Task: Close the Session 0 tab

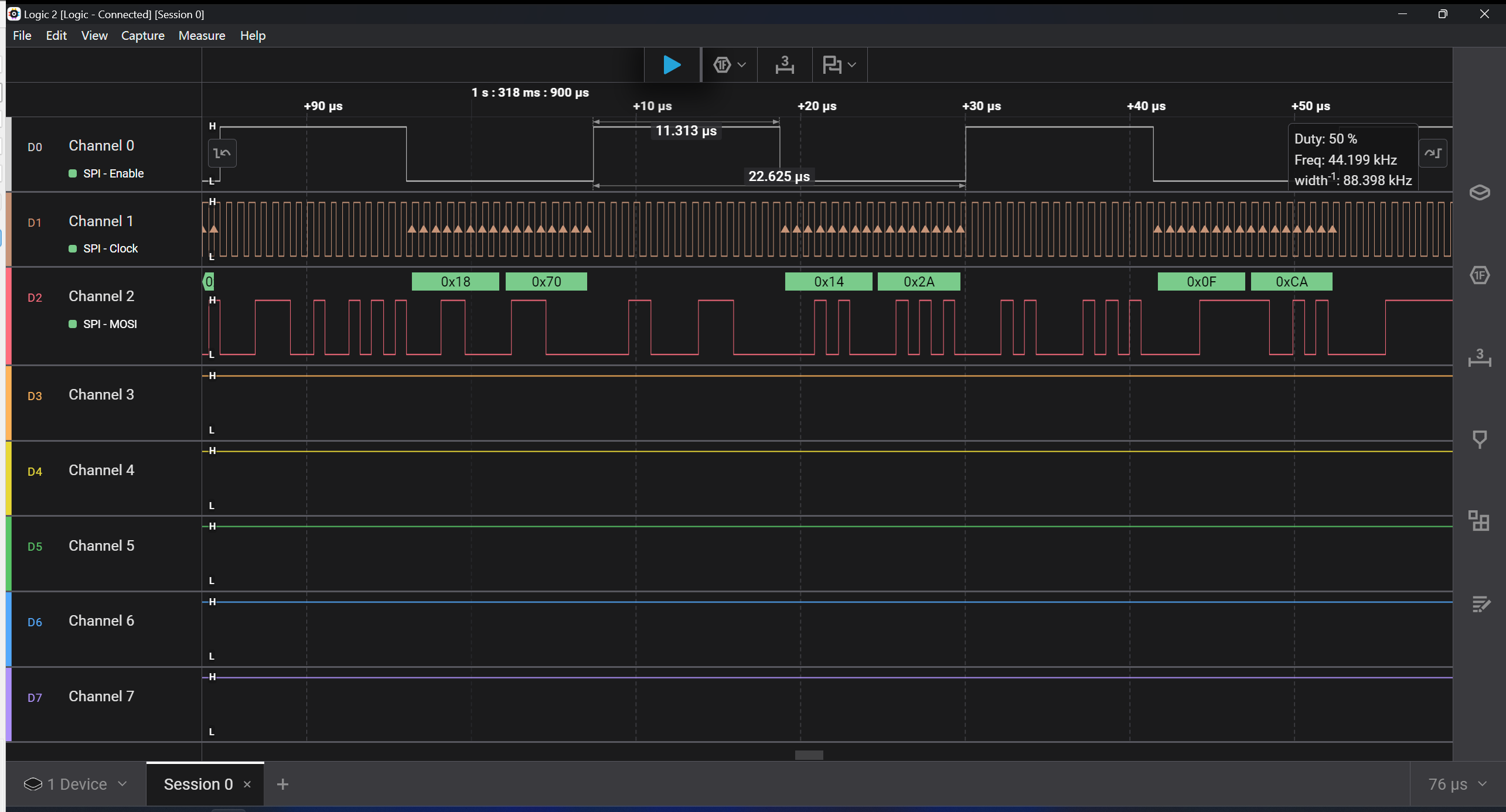Action: pos(247,784)
